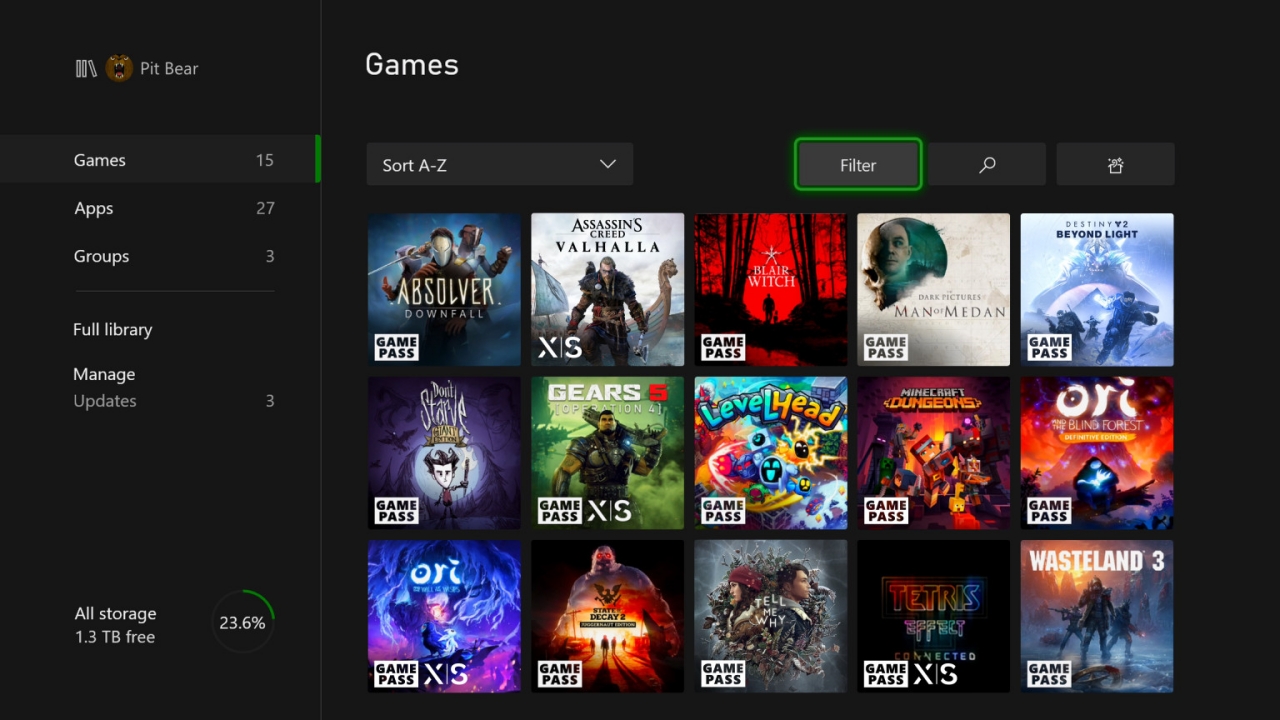Launch Wasteland 3 game tile

pos(1097,616)
